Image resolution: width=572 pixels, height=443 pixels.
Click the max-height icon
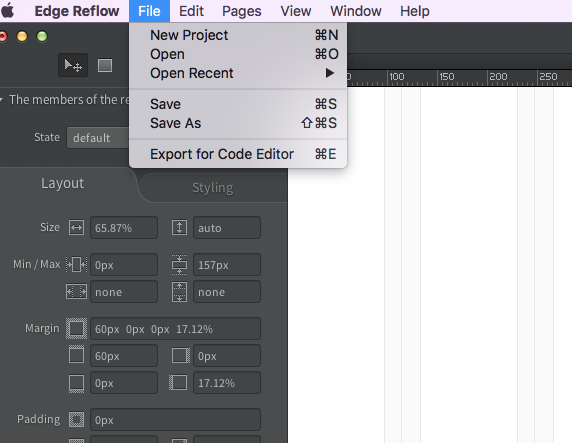[x=179, y=292]
